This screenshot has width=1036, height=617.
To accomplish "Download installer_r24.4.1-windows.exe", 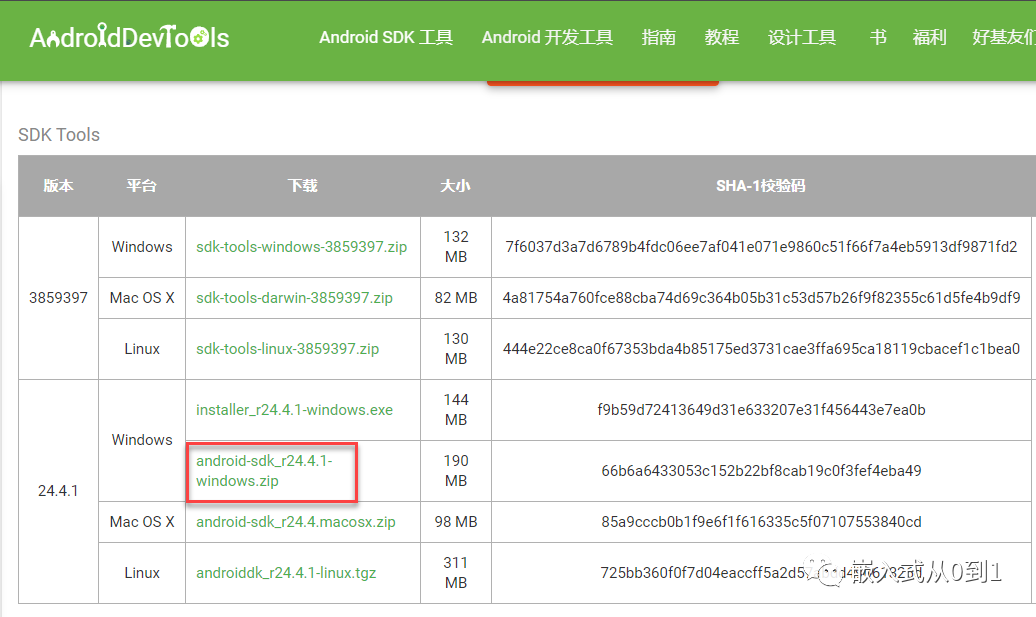I will 294,410.
